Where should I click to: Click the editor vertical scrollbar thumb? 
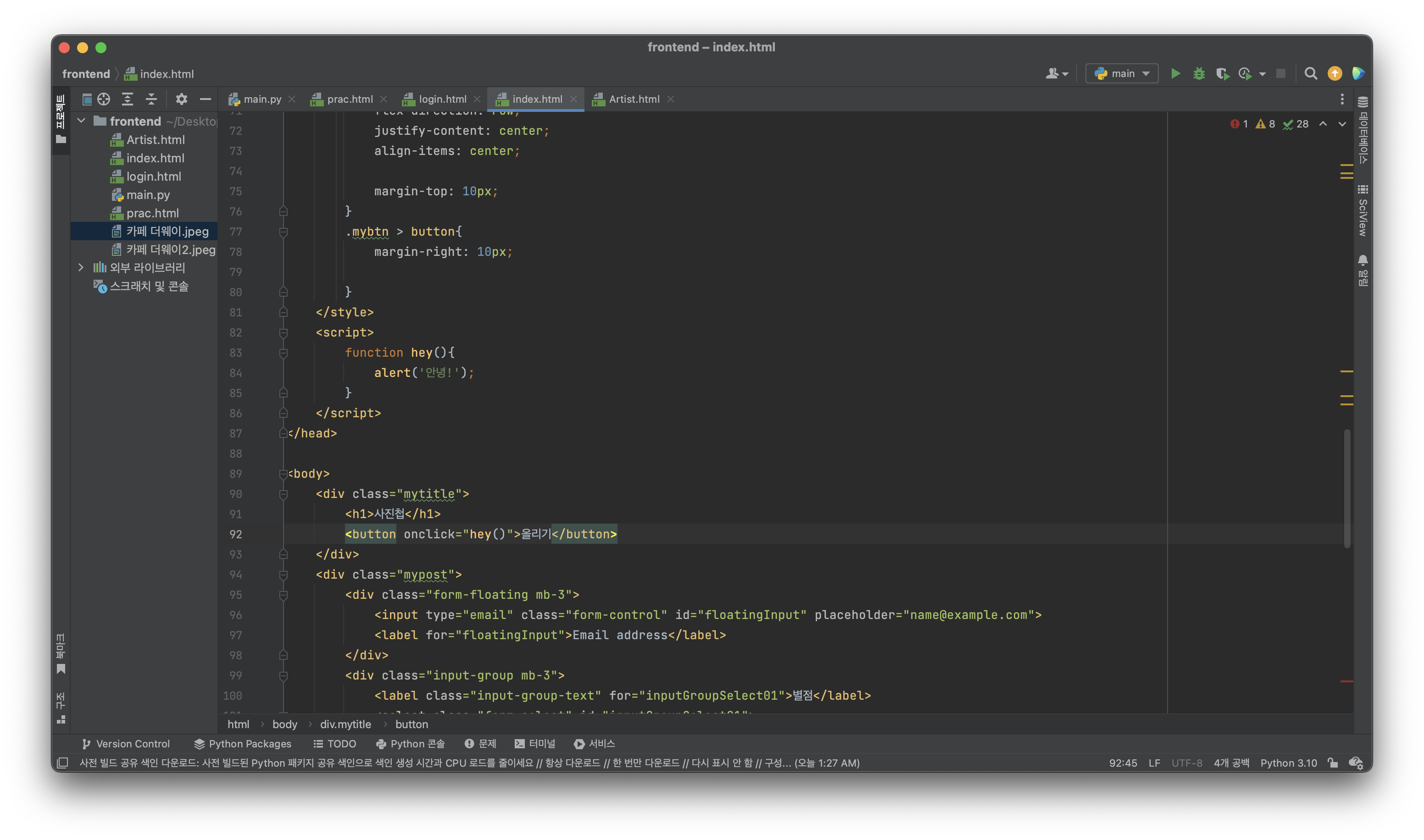(x=1346, y=489)
